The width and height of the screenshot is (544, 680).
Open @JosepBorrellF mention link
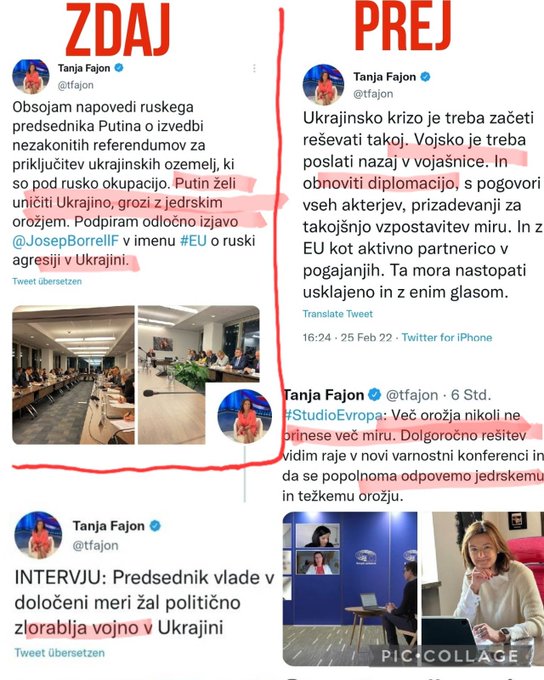tap(66, 241)
